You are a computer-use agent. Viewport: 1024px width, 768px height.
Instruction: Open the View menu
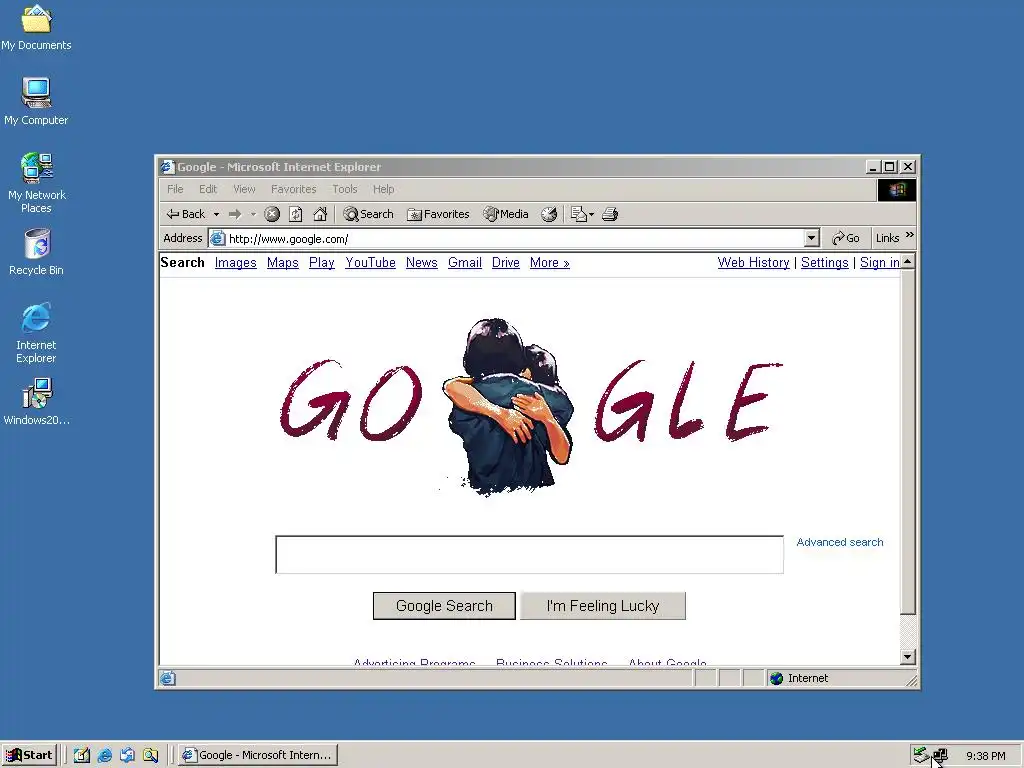(x=244, y=189)
